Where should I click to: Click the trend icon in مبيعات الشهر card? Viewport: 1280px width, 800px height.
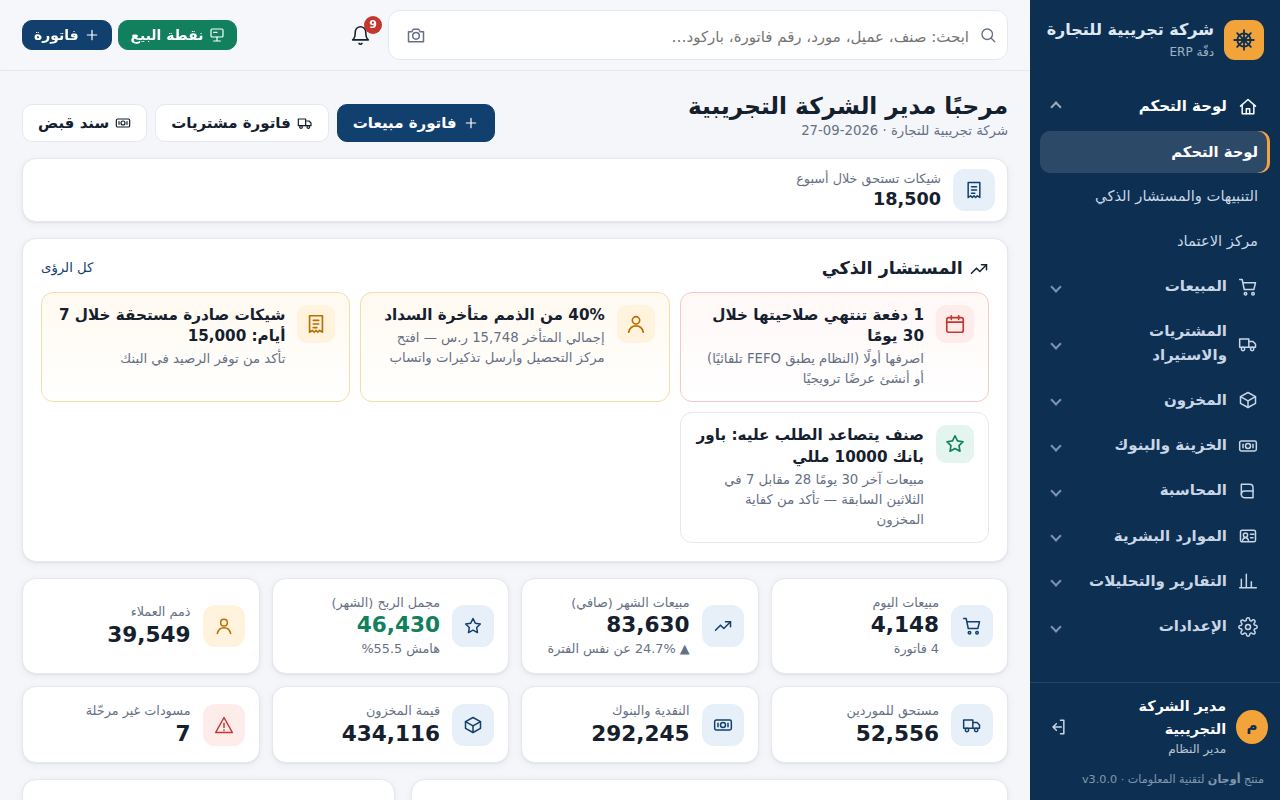click(x=723, y=626)
